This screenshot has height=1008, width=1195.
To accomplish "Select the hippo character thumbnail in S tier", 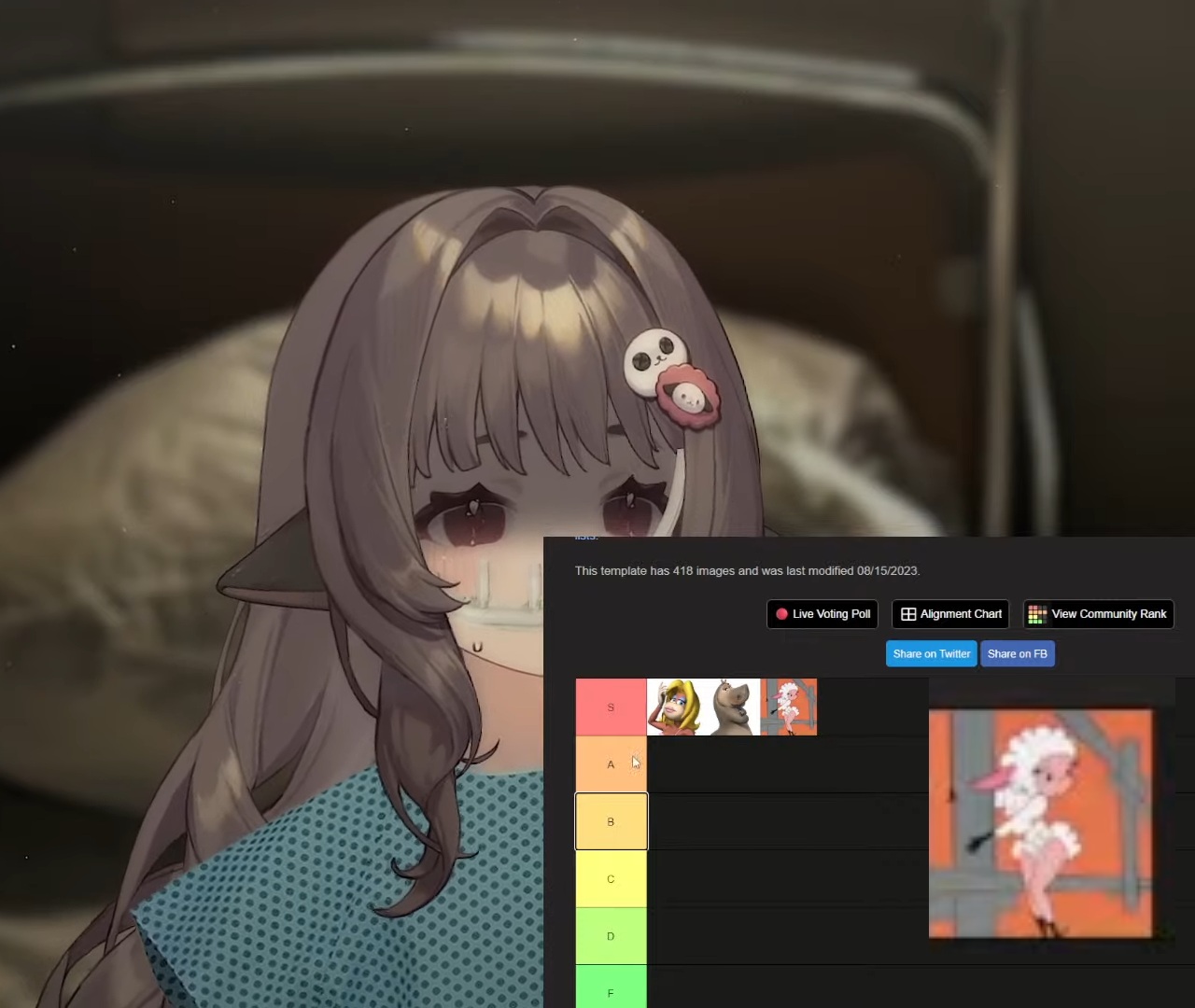I will [732, 707].
